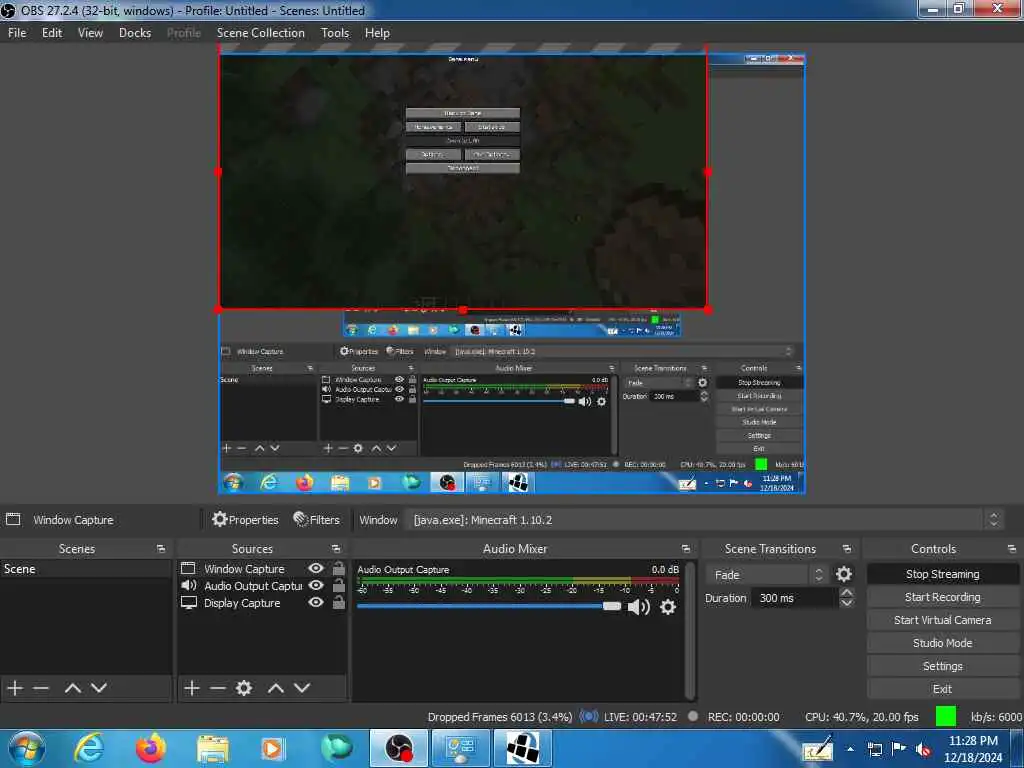
Task: Open the Help menu
Action: point(377,33)
